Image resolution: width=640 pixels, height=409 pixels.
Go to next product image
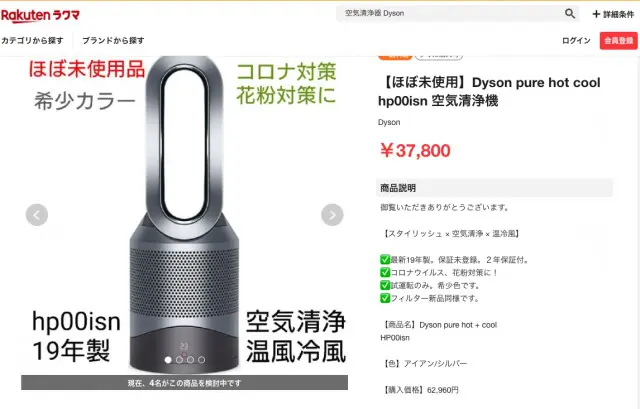tap(332, 215)
